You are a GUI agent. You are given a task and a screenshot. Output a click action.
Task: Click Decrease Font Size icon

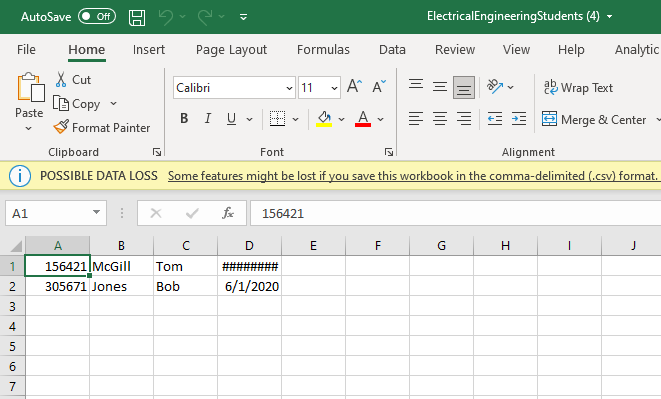379,86
